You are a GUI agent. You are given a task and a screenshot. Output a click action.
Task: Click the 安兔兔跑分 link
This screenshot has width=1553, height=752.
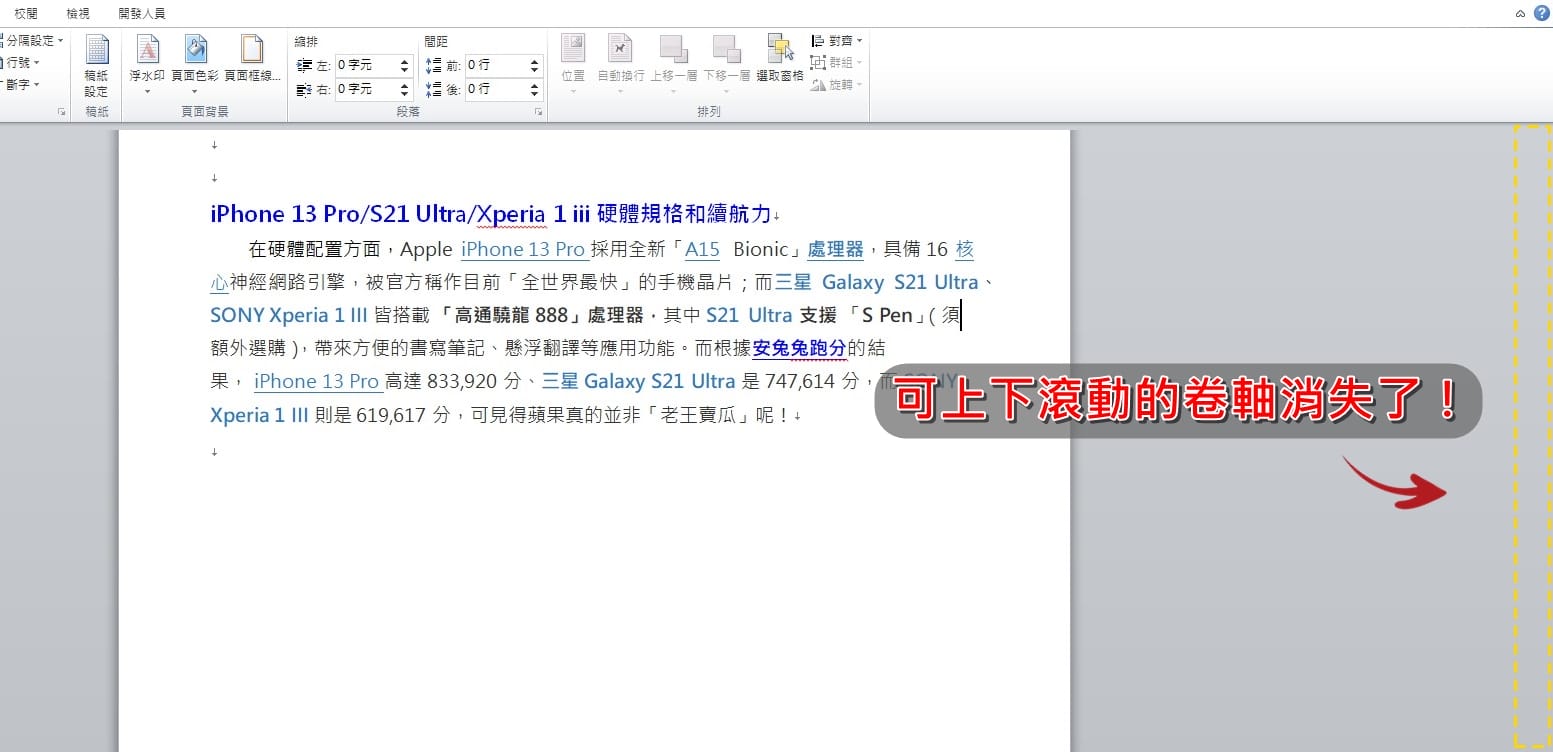(799, 348)
